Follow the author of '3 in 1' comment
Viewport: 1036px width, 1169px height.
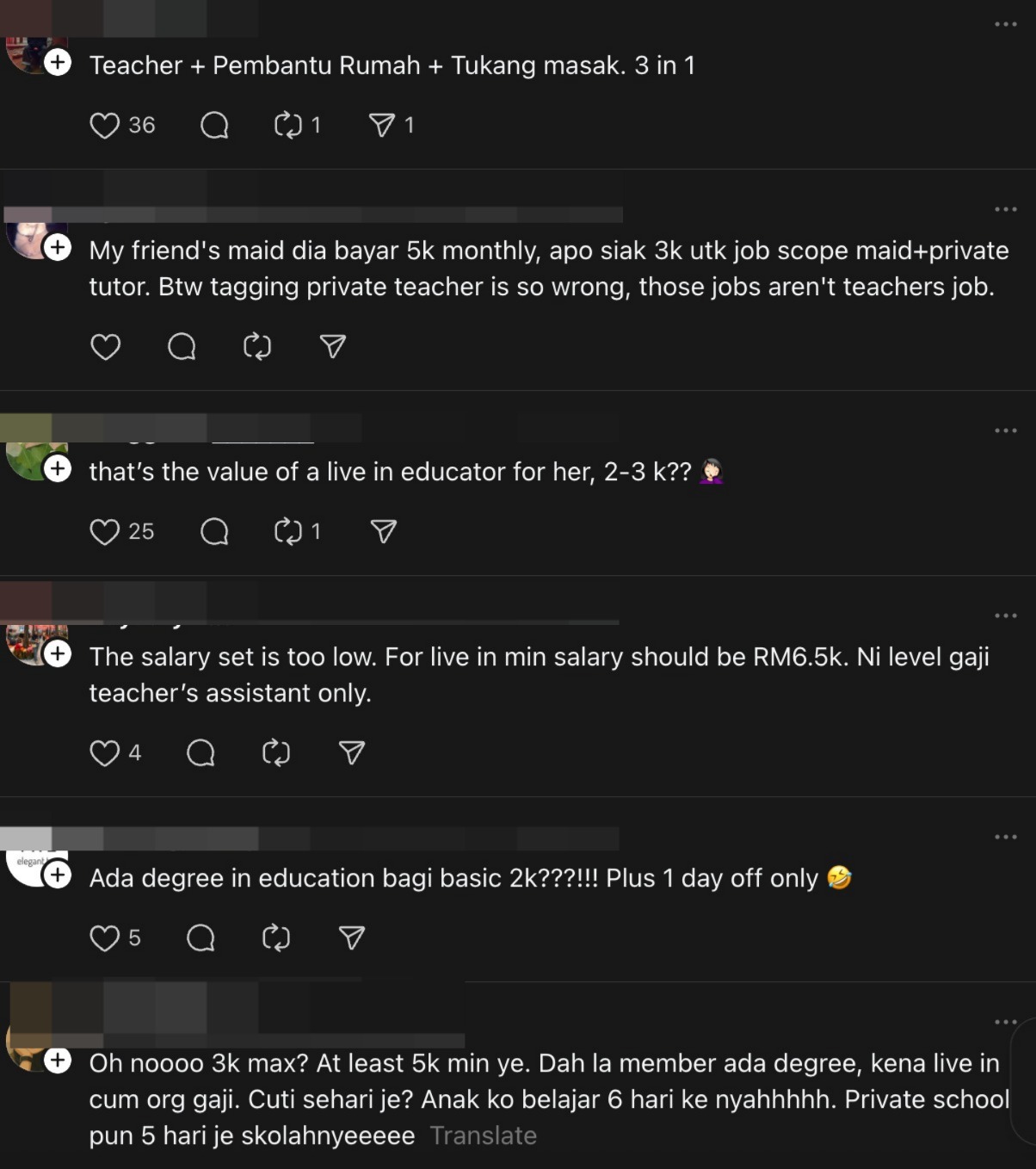coord(58,63)
